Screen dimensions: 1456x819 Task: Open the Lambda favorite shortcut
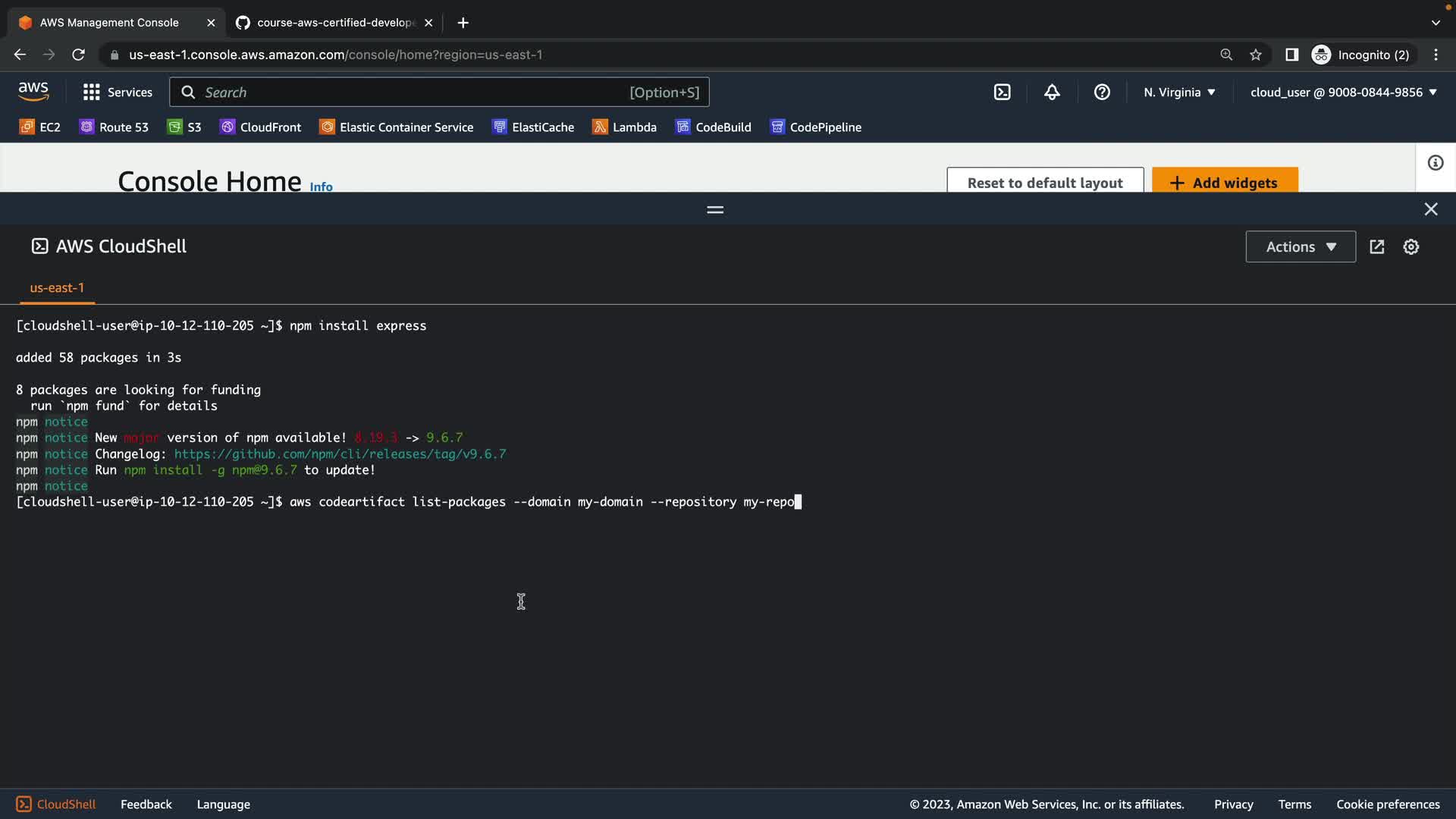click(624, 127)
